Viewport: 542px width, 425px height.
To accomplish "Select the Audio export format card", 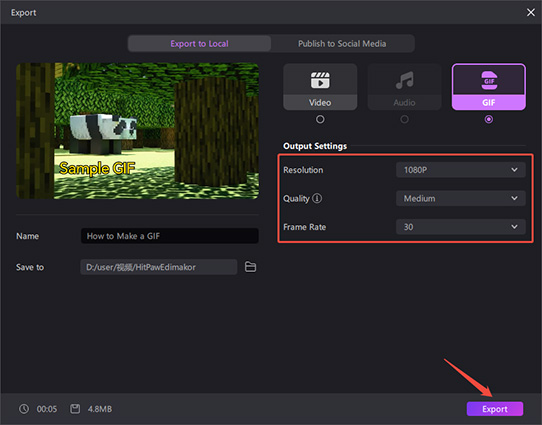I will (x=404, y=87).
